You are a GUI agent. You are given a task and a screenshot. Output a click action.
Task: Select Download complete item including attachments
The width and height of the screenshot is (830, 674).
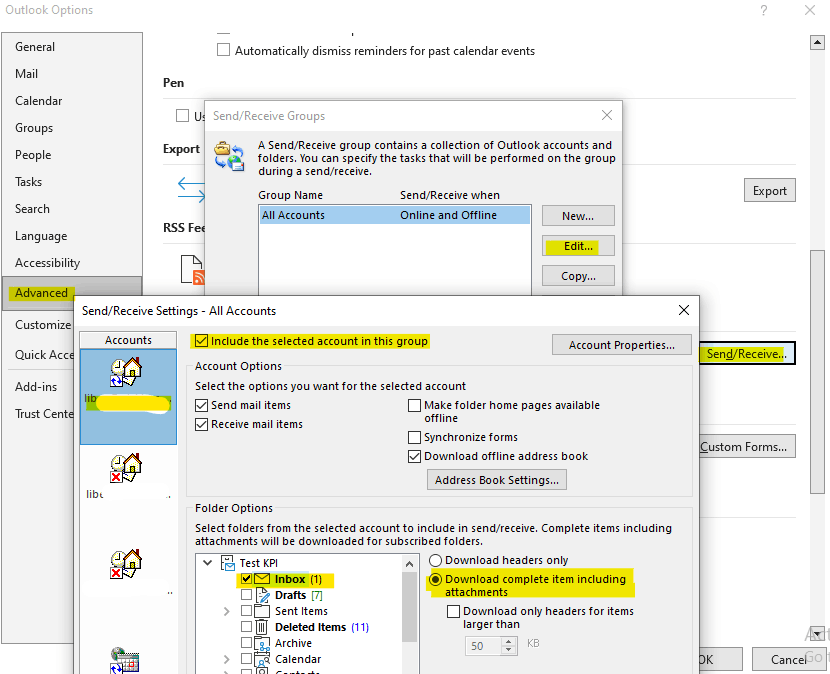point(435,579)
